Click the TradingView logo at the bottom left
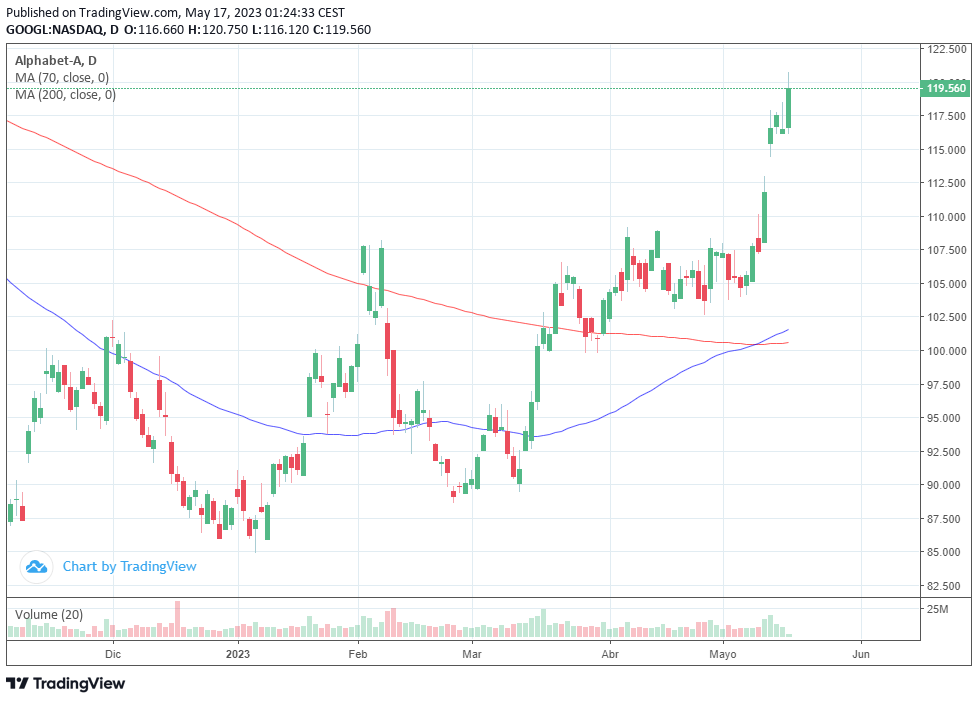 pos(65,683)
